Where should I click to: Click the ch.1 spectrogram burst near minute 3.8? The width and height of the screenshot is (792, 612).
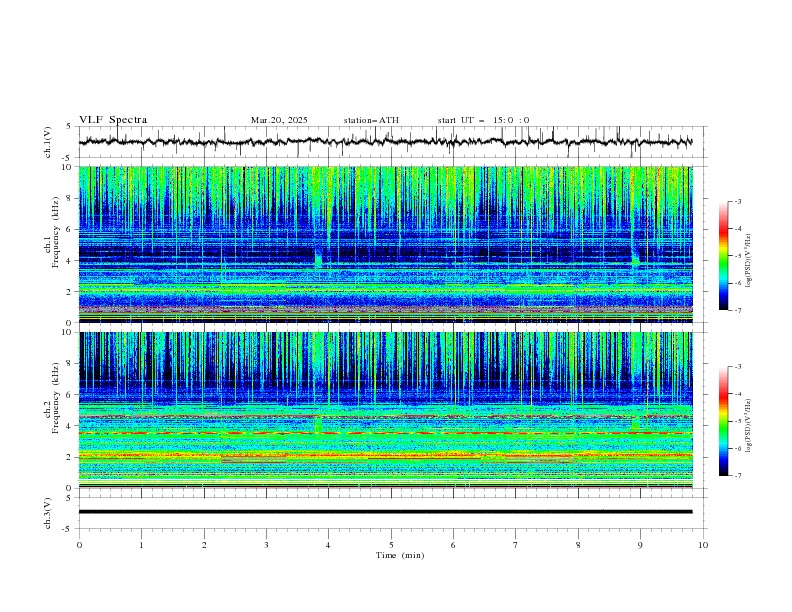(318, 259)
